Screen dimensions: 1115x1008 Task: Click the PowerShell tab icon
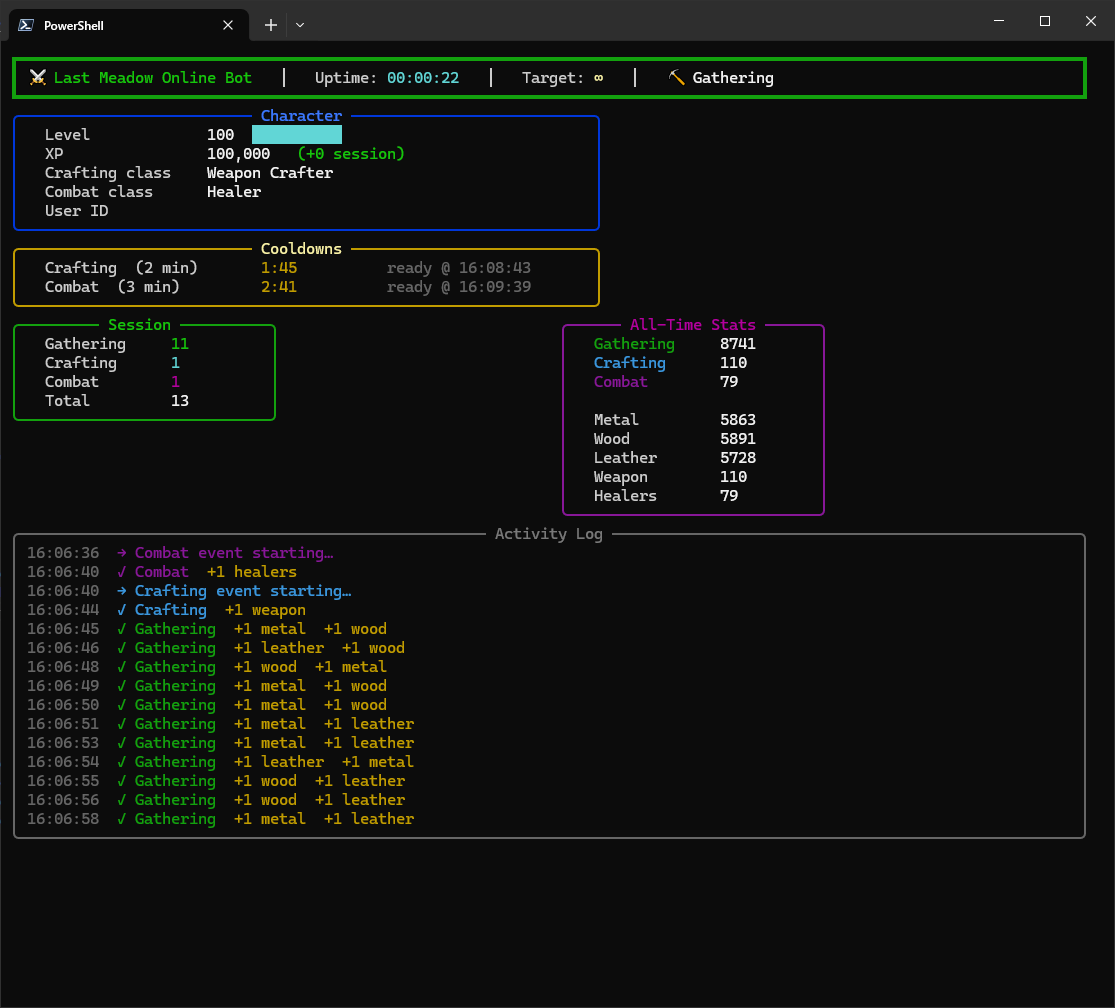pos(26,25)
